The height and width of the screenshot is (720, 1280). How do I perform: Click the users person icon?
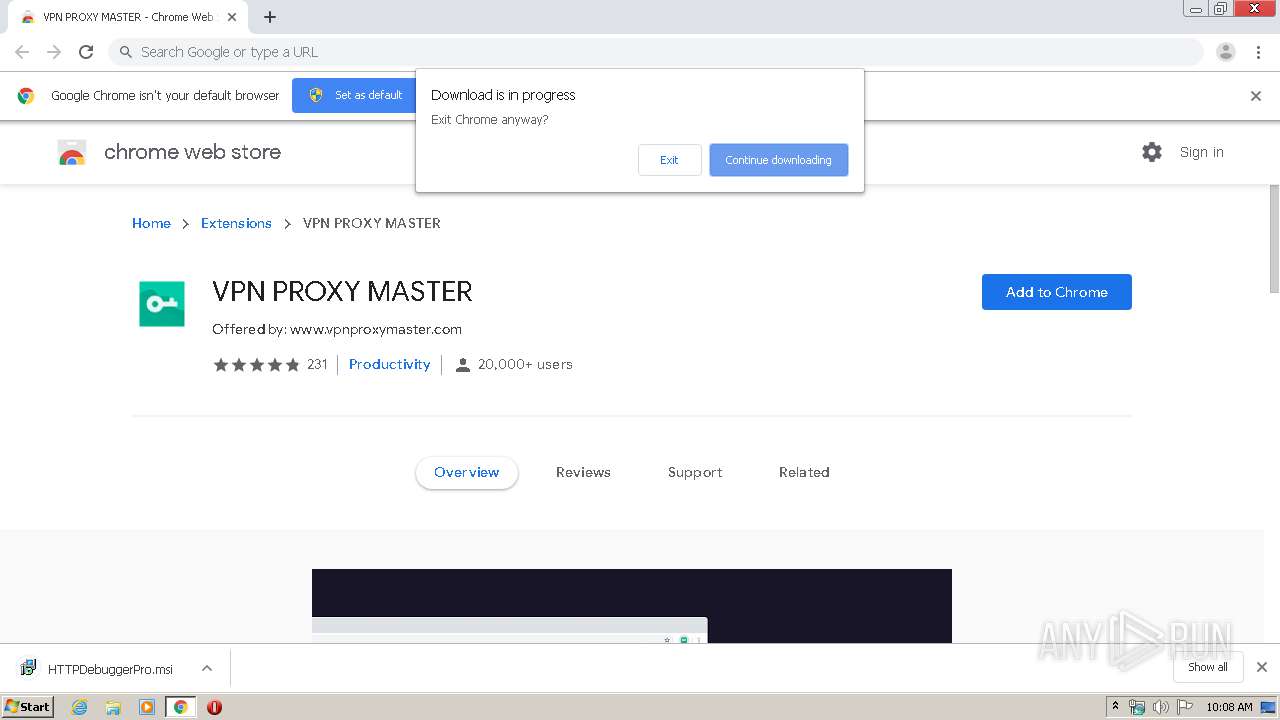pos(463,365)
